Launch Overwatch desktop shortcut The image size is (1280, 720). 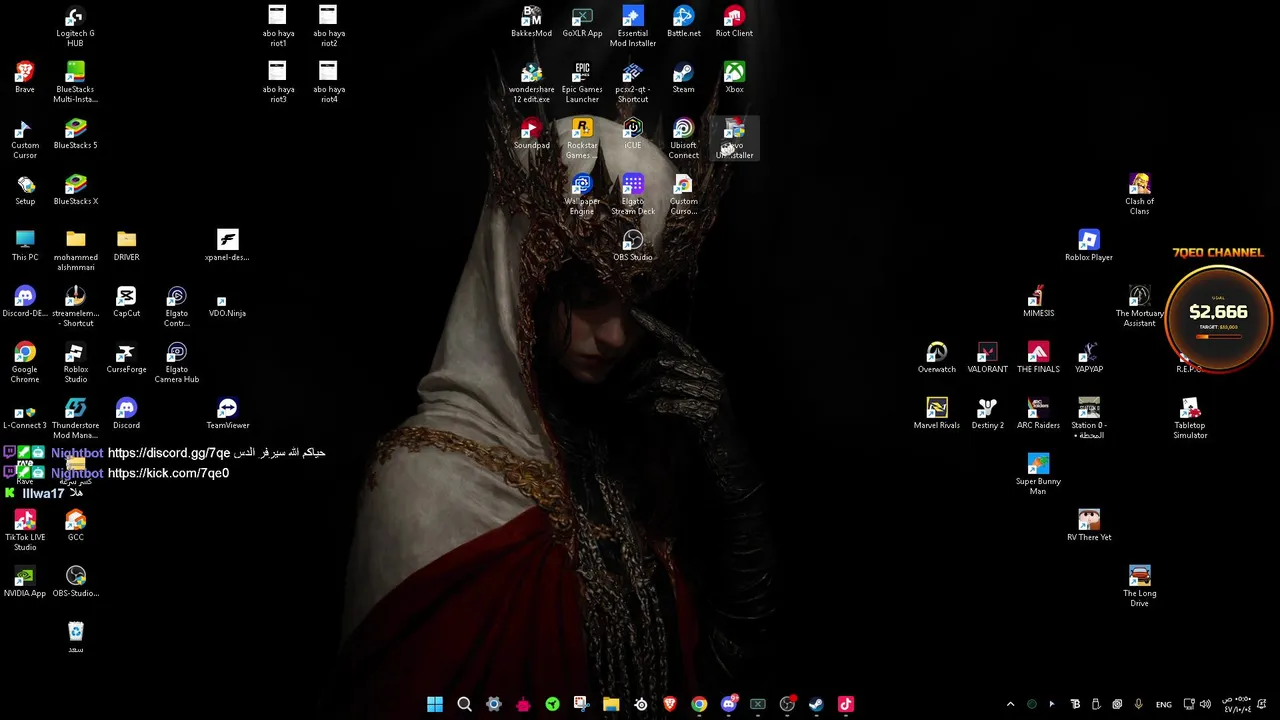pyautogui.click(x=936, y=358)
